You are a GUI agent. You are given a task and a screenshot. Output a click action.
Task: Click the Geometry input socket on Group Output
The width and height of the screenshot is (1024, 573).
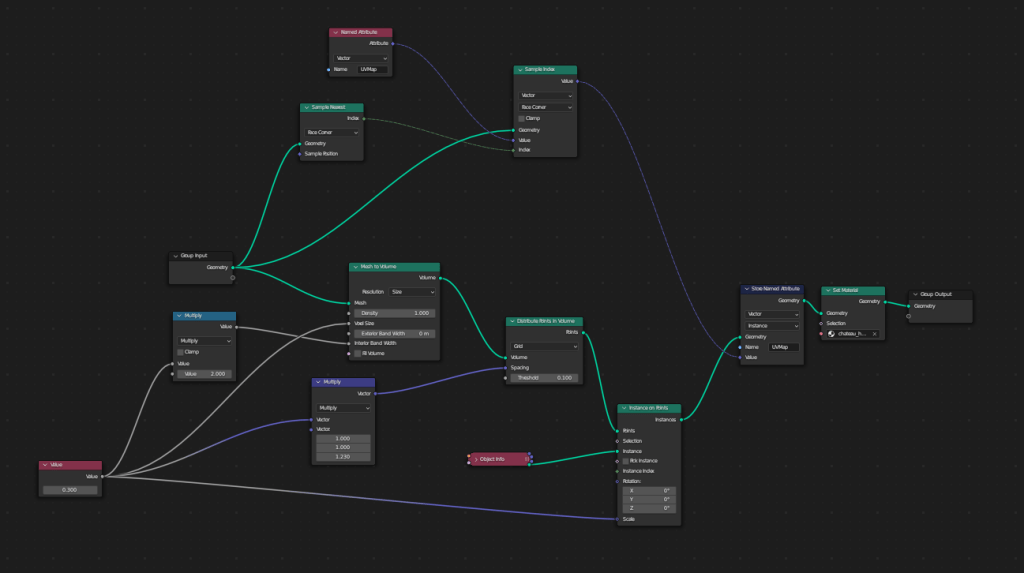[x=909, y=306]
